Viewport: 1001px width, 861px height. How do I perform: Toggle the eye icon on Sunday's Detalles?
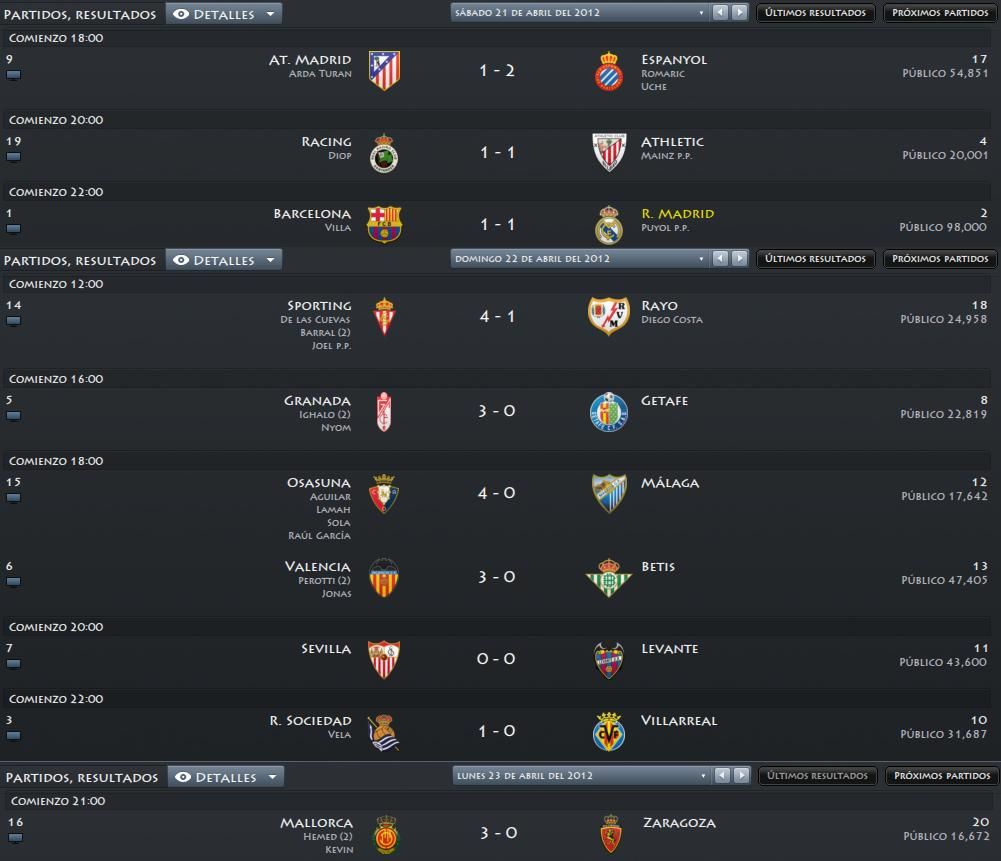(x=181, y=260)
